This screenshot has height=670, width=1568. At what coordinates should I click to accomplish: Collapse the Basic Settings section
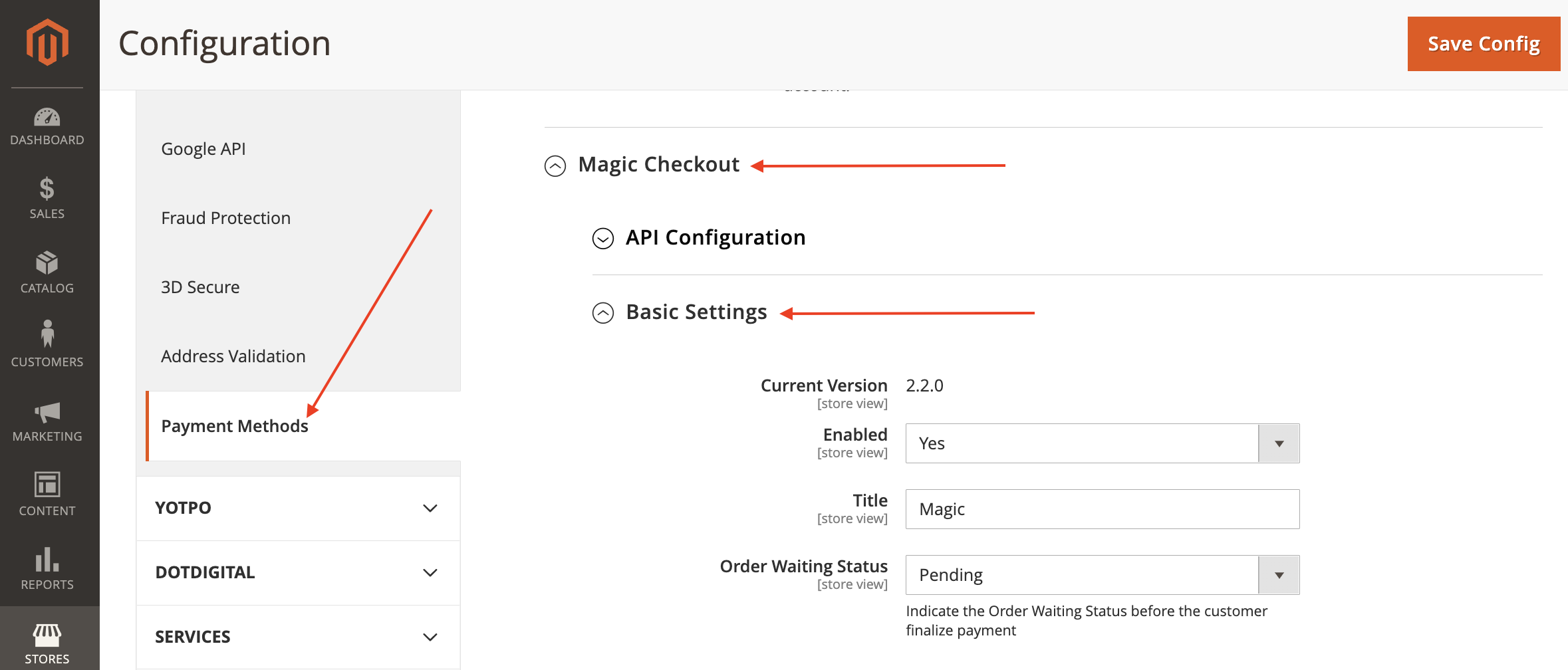click(603, 312)
